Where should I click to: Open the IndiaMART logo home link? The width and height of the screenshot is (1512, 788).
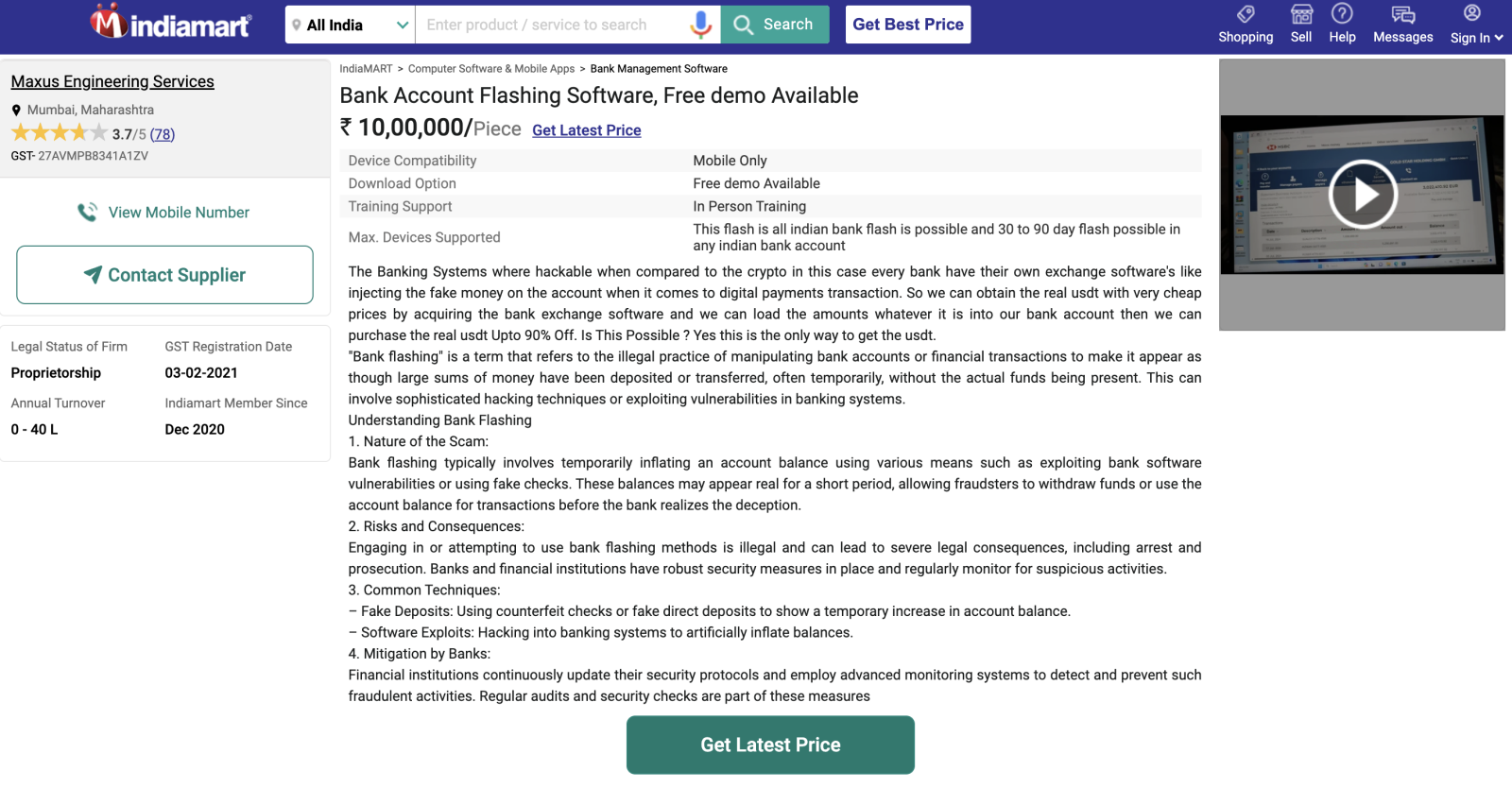coord(171,23)
